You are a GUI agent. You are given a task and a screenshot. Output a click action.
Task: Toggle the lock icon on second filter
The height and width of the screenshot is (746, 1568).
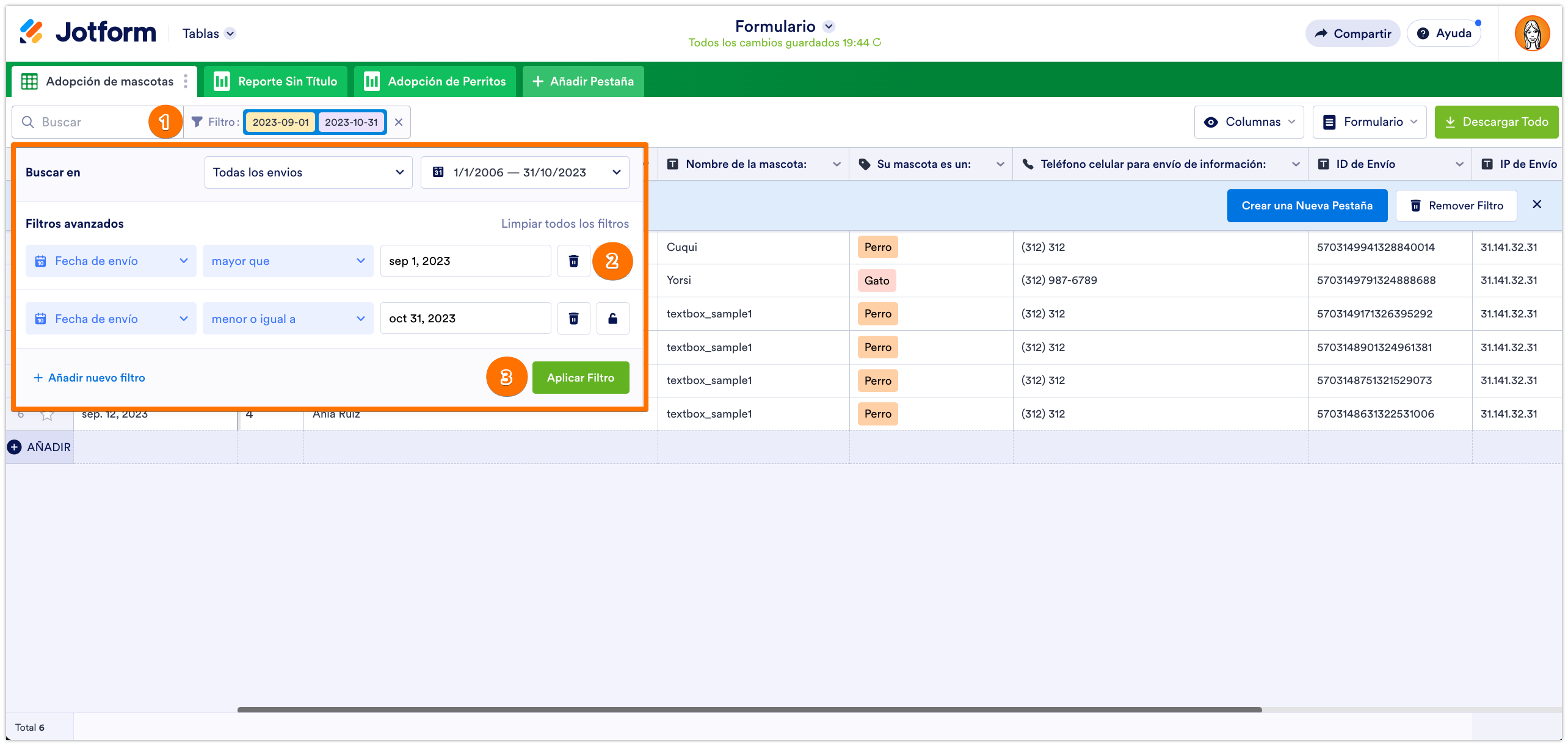[612, 319]
